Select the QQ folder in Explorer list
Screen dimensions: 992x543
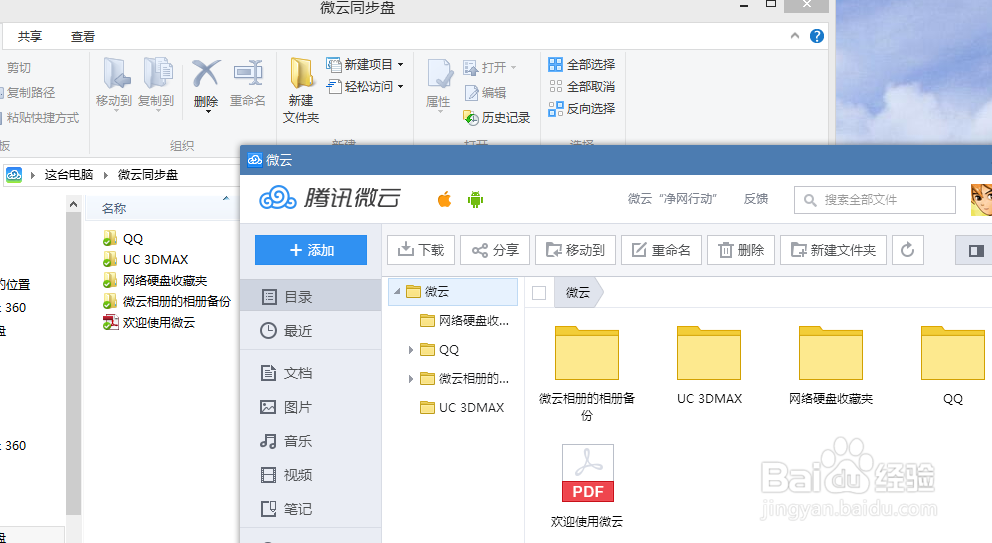click(123, 239)
